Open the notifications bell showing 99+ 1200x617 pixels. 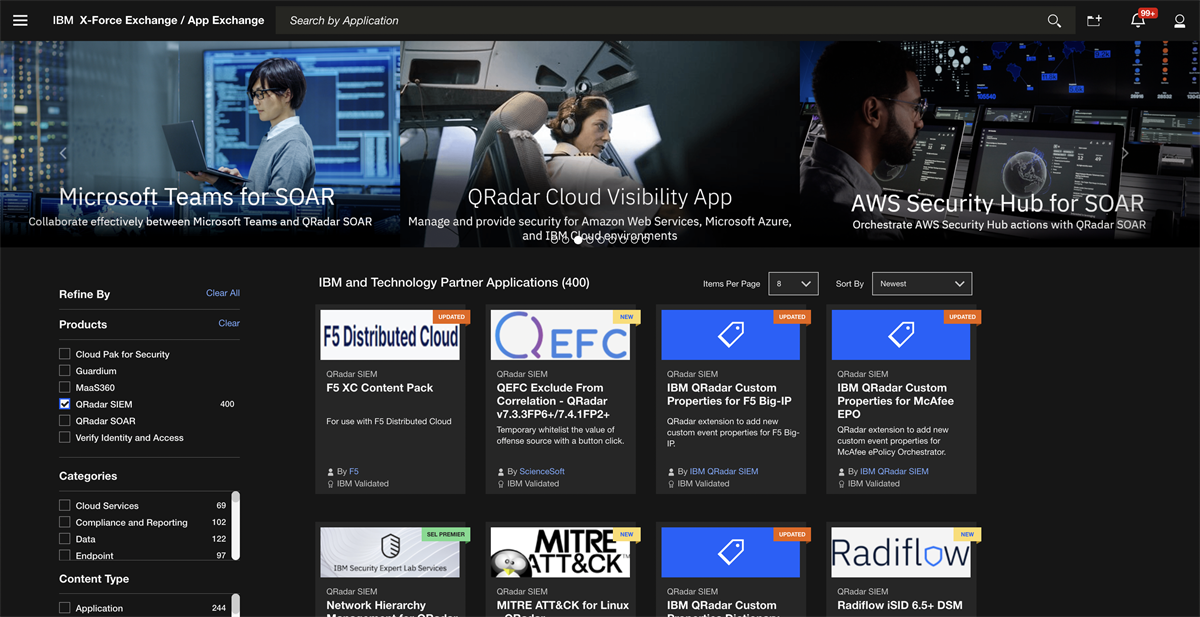coord(1138,20)
